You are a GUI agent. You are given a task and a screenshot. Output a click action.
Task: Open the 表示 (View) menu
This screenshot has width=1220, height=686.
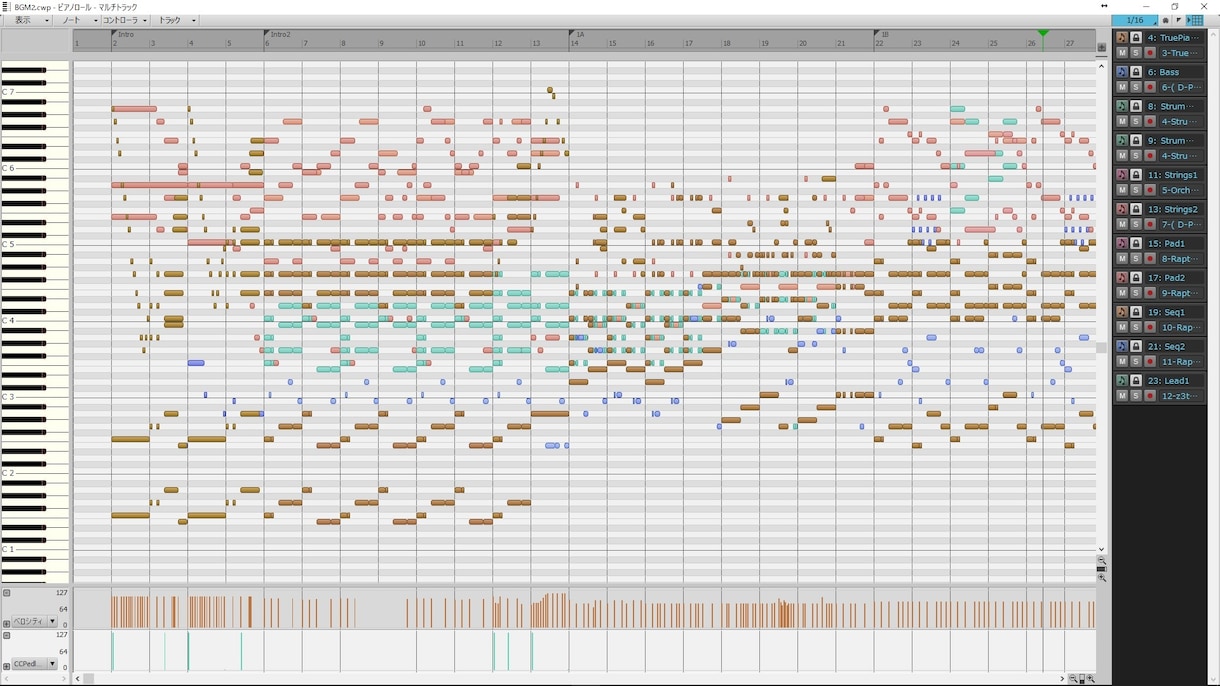point(26,20)
